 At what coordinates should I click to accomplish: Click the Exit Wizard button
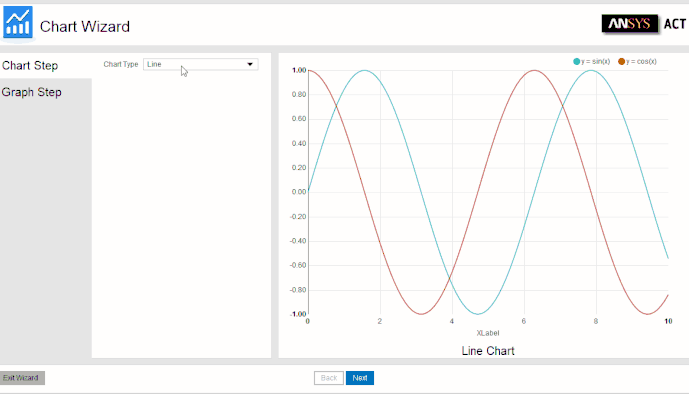coord(22,378)
